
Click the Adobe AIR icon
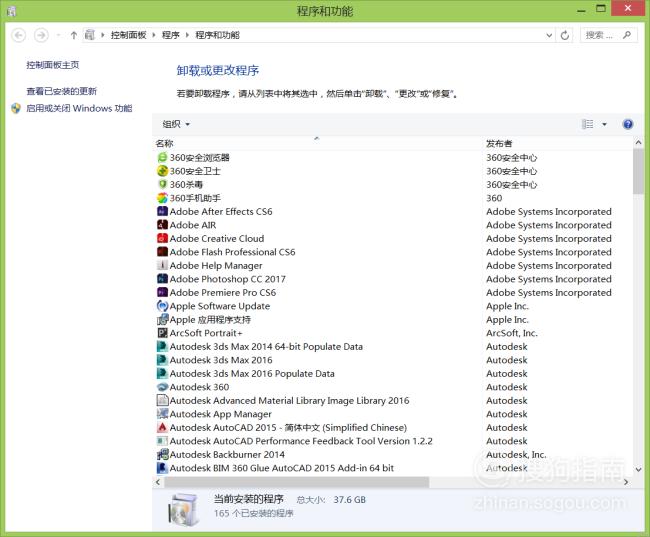point(162,225)
